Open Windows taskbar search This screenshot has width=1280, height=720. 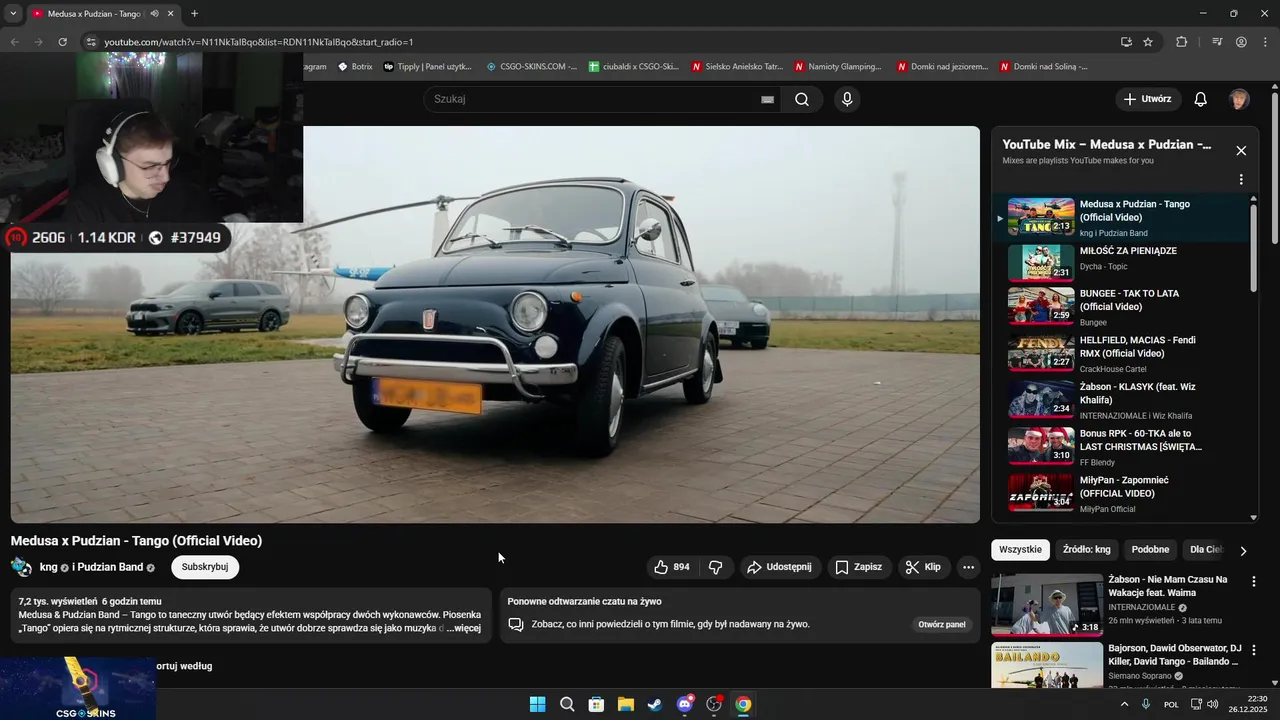tap(567, 704)
